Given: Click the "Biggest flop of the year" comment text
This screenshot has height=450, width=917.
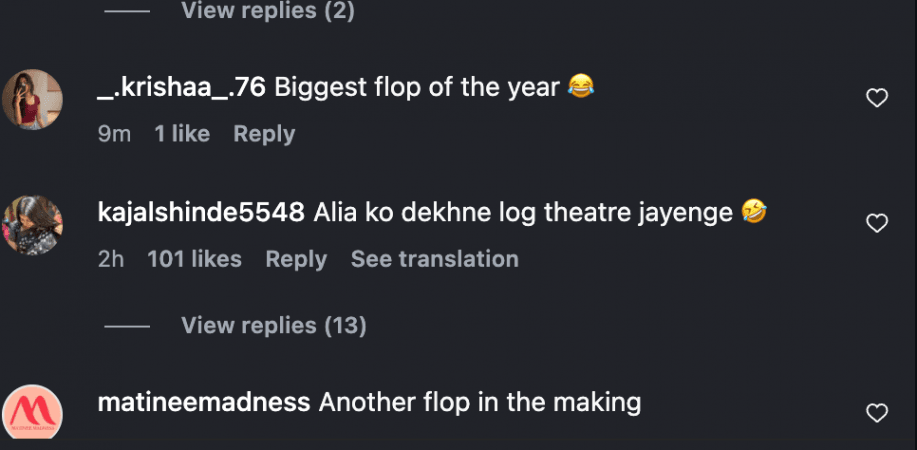Looking at the screenshot, I should (x=416, y=87).
